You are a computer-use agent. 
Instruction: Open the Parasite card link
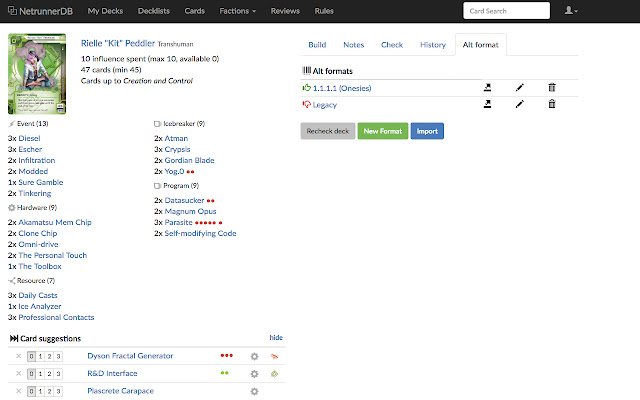click(178, 222)
